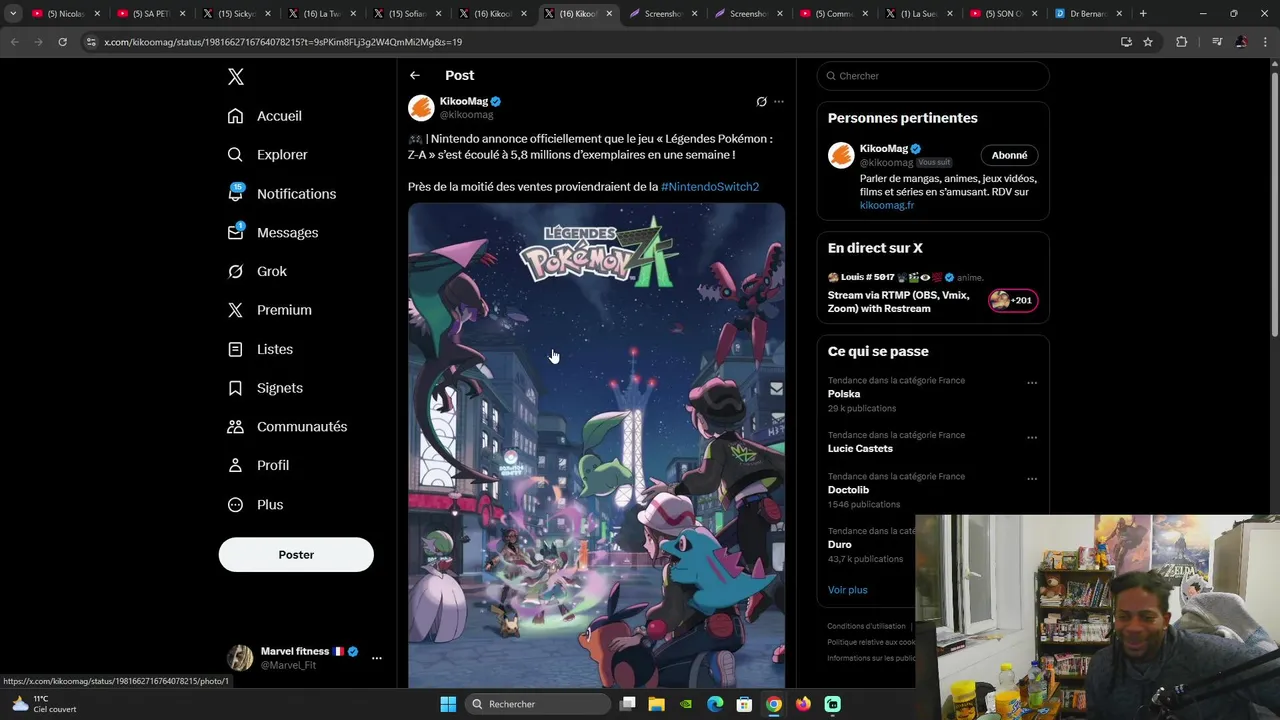The height and width of the screenshot is (720, 1280).
Task: Open the Chrome three-dot menu
Action: (x=1266, y=42)
